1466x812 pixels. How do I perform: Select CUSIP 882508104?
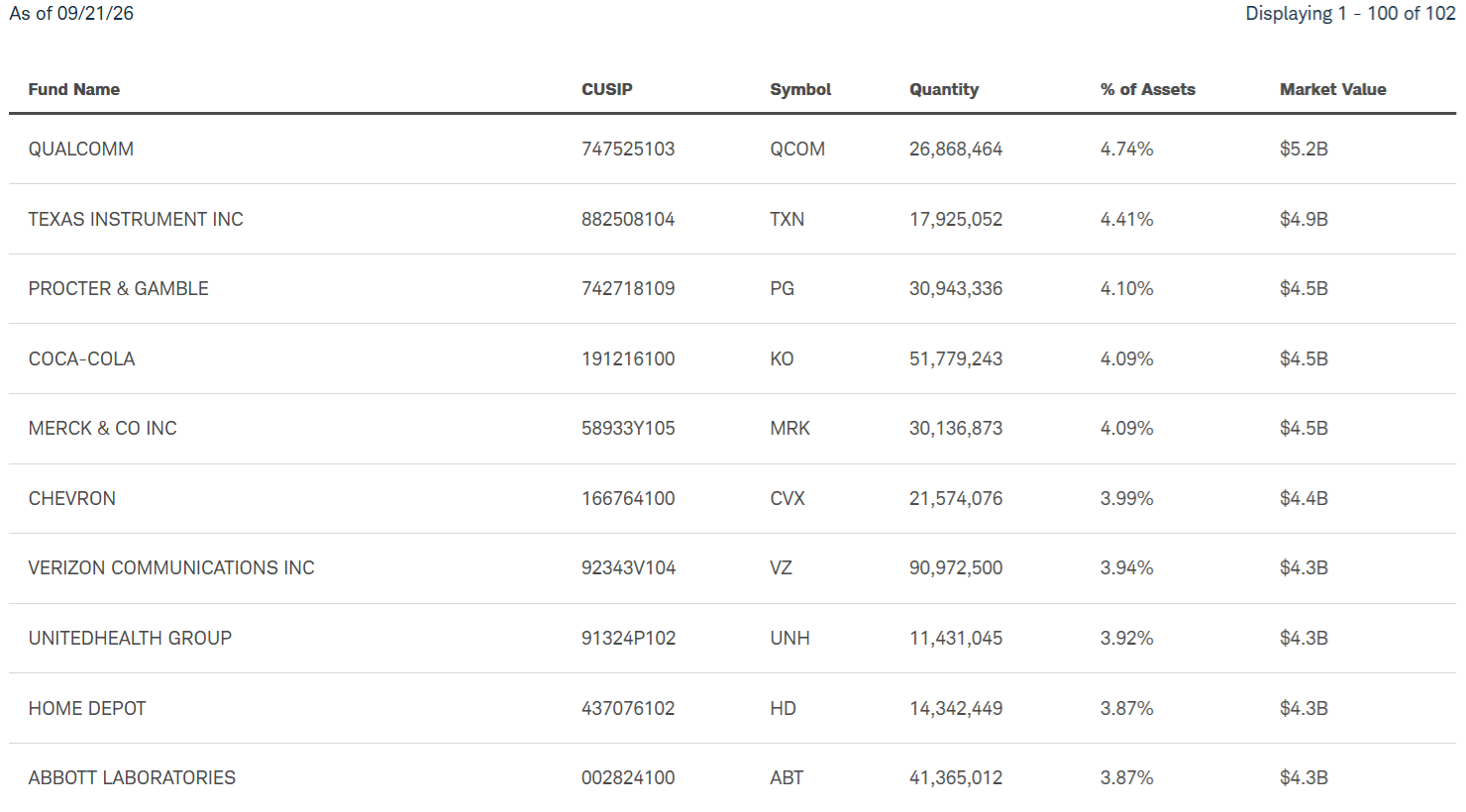pyautogui.click(x=628, y=219)
